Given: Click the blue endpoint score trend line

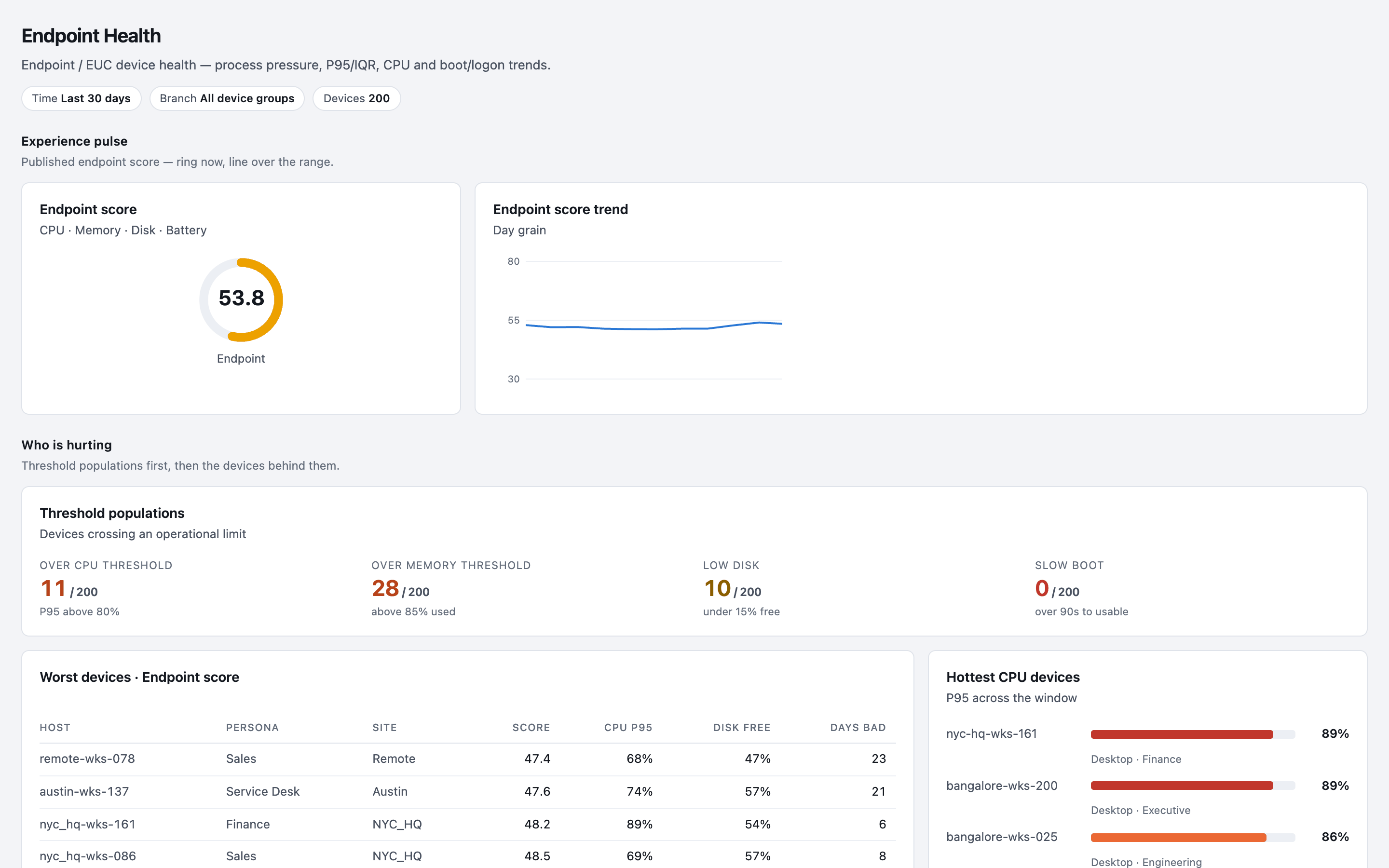Looking at the screenshot, I should pos(654,326).
